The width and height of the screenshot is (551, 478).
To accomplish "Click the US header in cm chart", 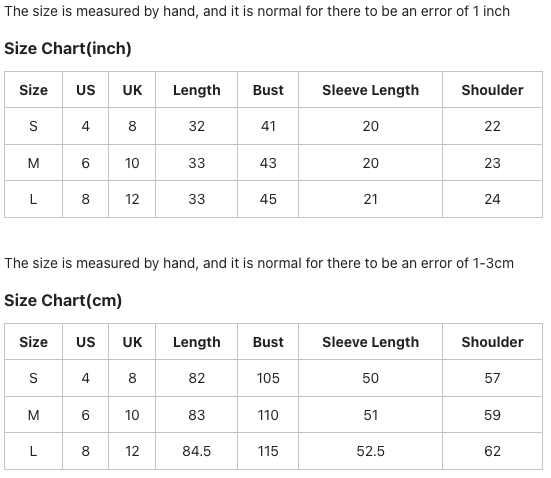I will (86, 342).
